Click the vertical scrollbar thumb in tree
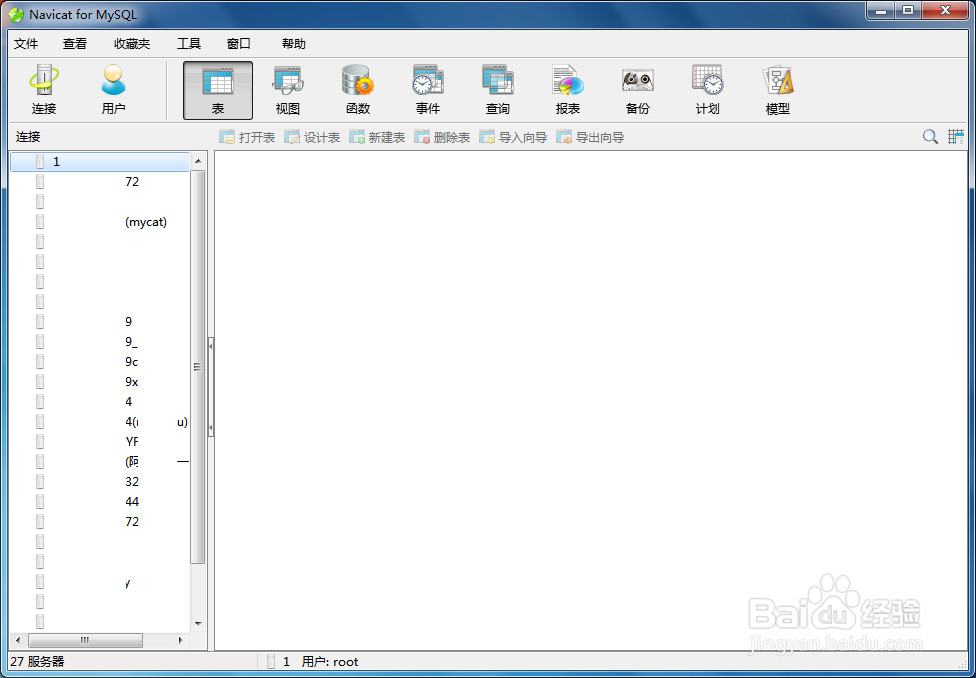Viewport: 976px width, 678px height. pos(198,367)
